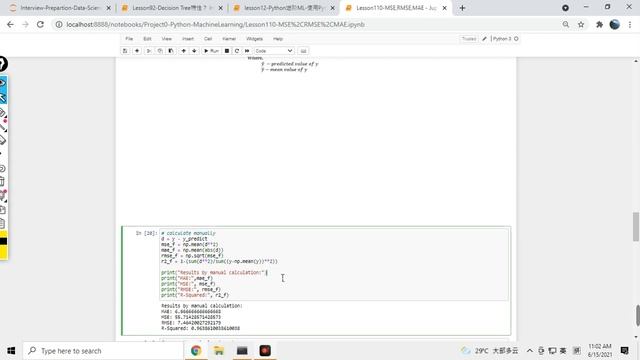Screen dimensions: 640x360
Task: Click the Save and Checkpoint toolbar icon
Action: point(125,51)
